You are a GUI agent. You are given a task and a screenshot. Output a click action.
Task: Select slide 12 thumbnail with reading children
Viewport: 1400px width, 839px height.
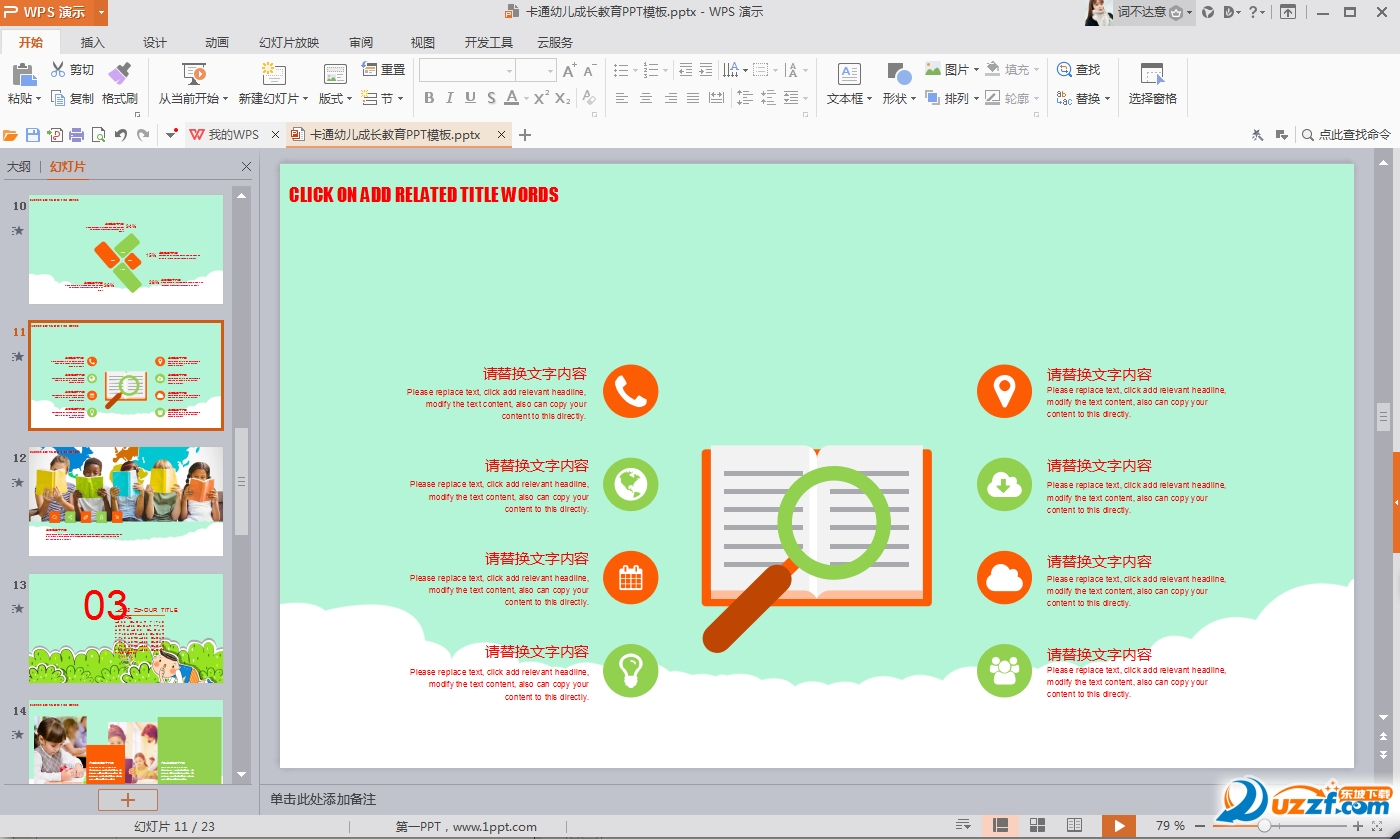pyautogui.click(x=126, y=501)
